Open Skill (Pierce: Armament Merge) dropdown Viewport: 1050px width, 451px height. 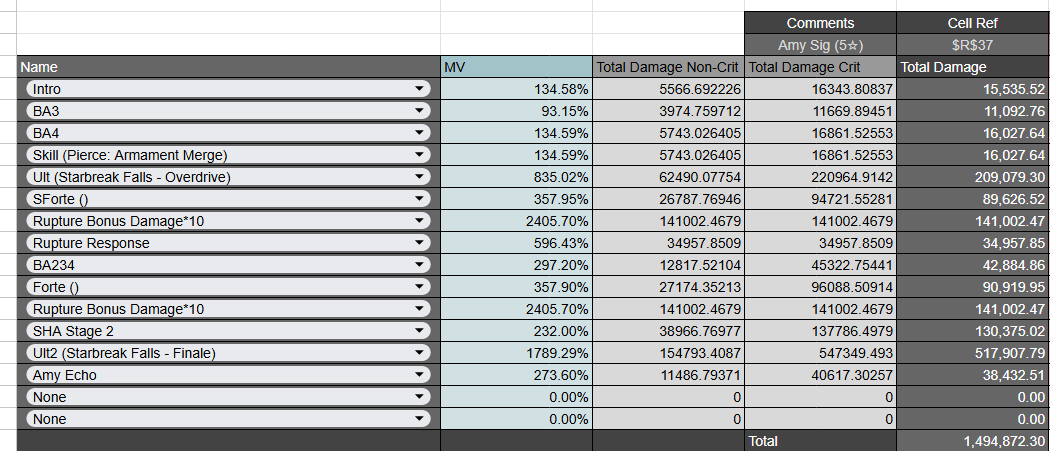coord(228,155)
